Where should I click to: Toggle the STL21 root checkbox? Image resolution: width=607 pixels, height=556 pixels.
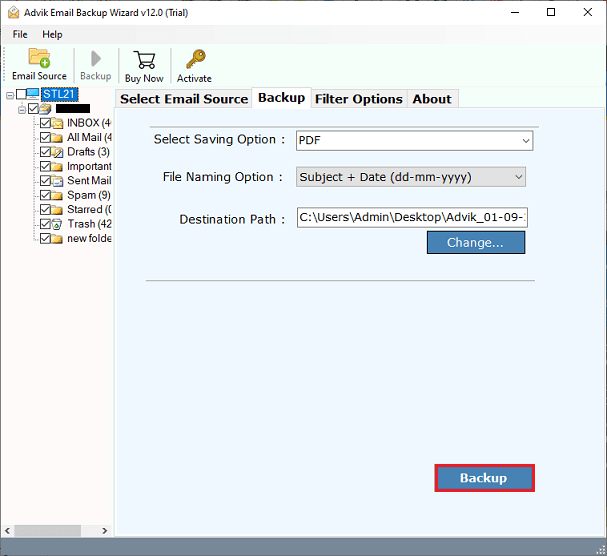pyautogui.click(x=21, y=94)
